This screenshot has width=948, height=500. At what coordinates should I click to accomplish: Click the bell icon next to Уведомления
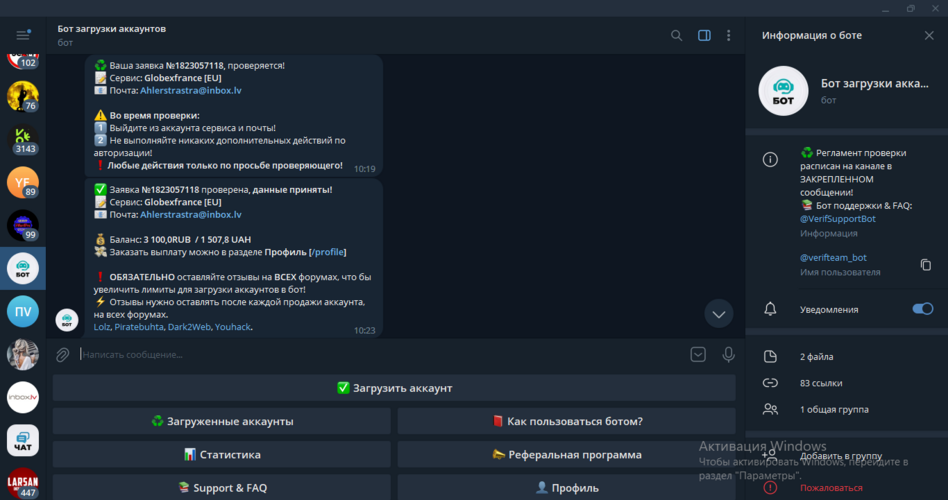(x=770, y=309)
